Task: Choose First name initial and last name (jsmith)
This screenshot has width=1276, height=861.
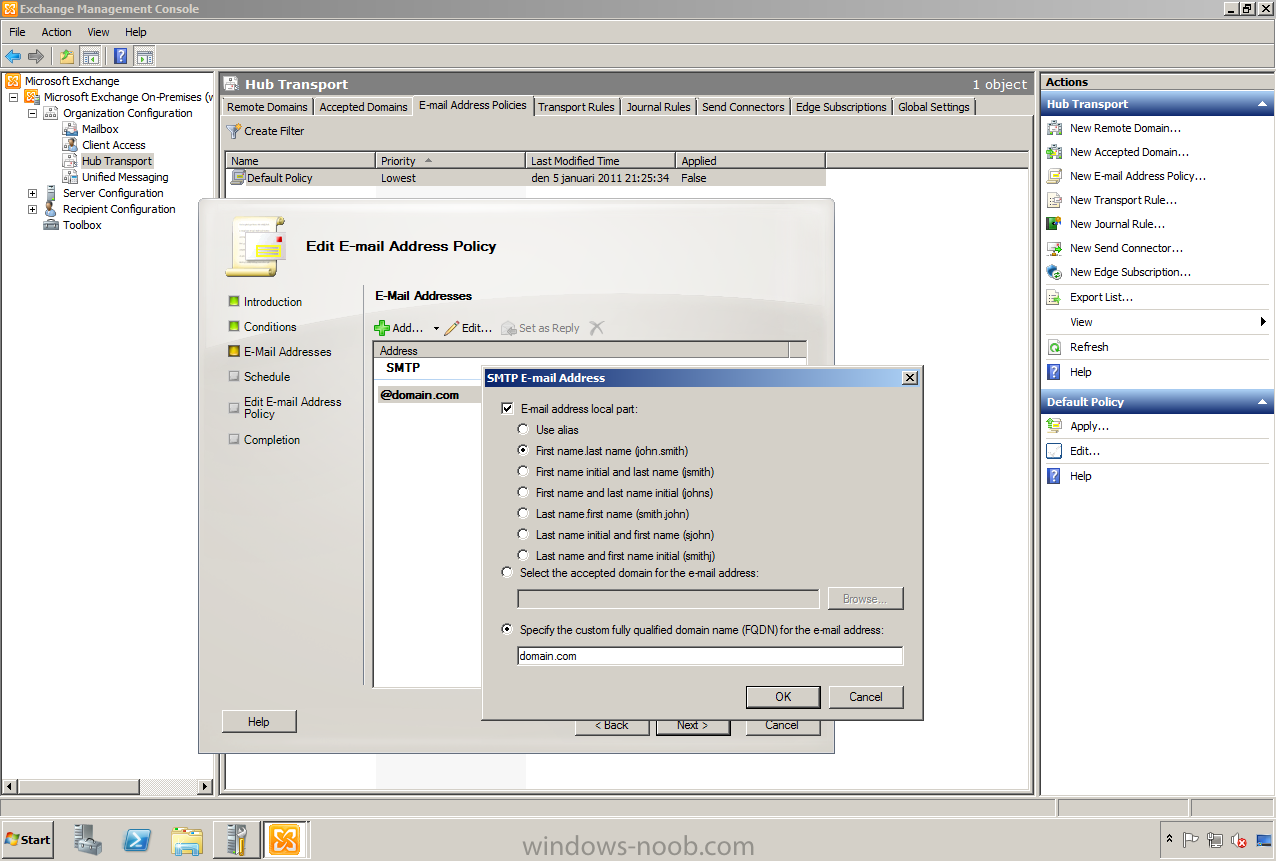Action: pos(523,472)
